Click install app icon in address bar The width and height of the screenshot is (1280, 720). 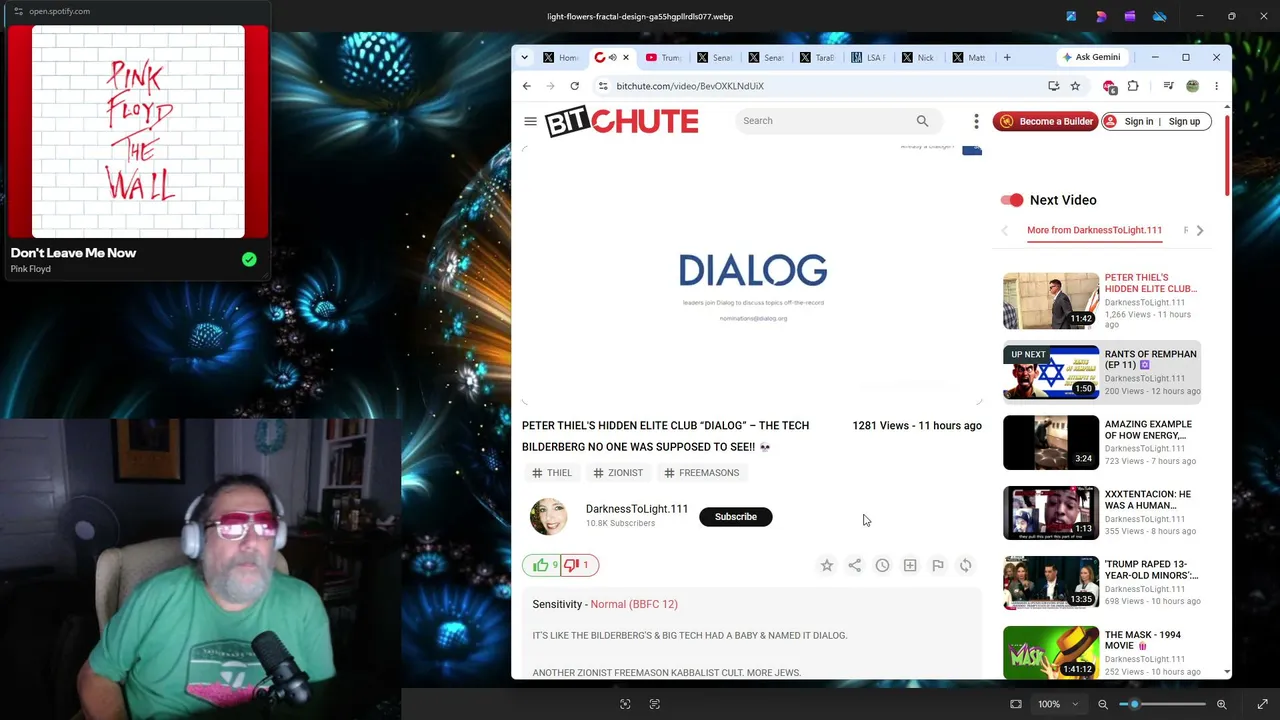coord(1053,86)
